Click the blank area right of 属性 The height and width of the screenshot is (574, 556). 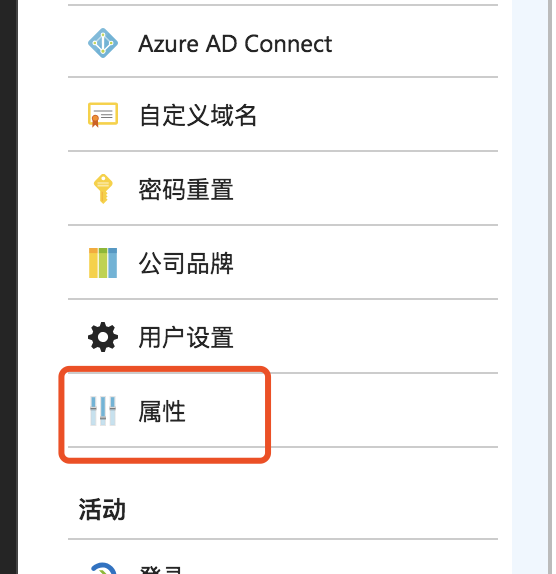point(384,411)
